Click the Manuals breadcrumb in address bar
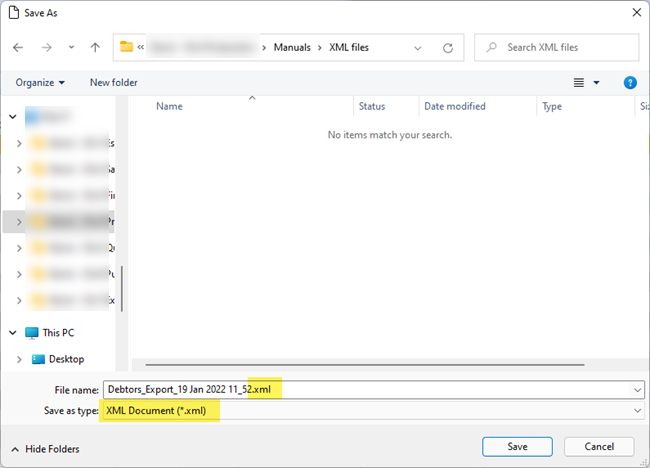This screenshot has width=650, height=468. pyautogui.click(x=292, y=47)
